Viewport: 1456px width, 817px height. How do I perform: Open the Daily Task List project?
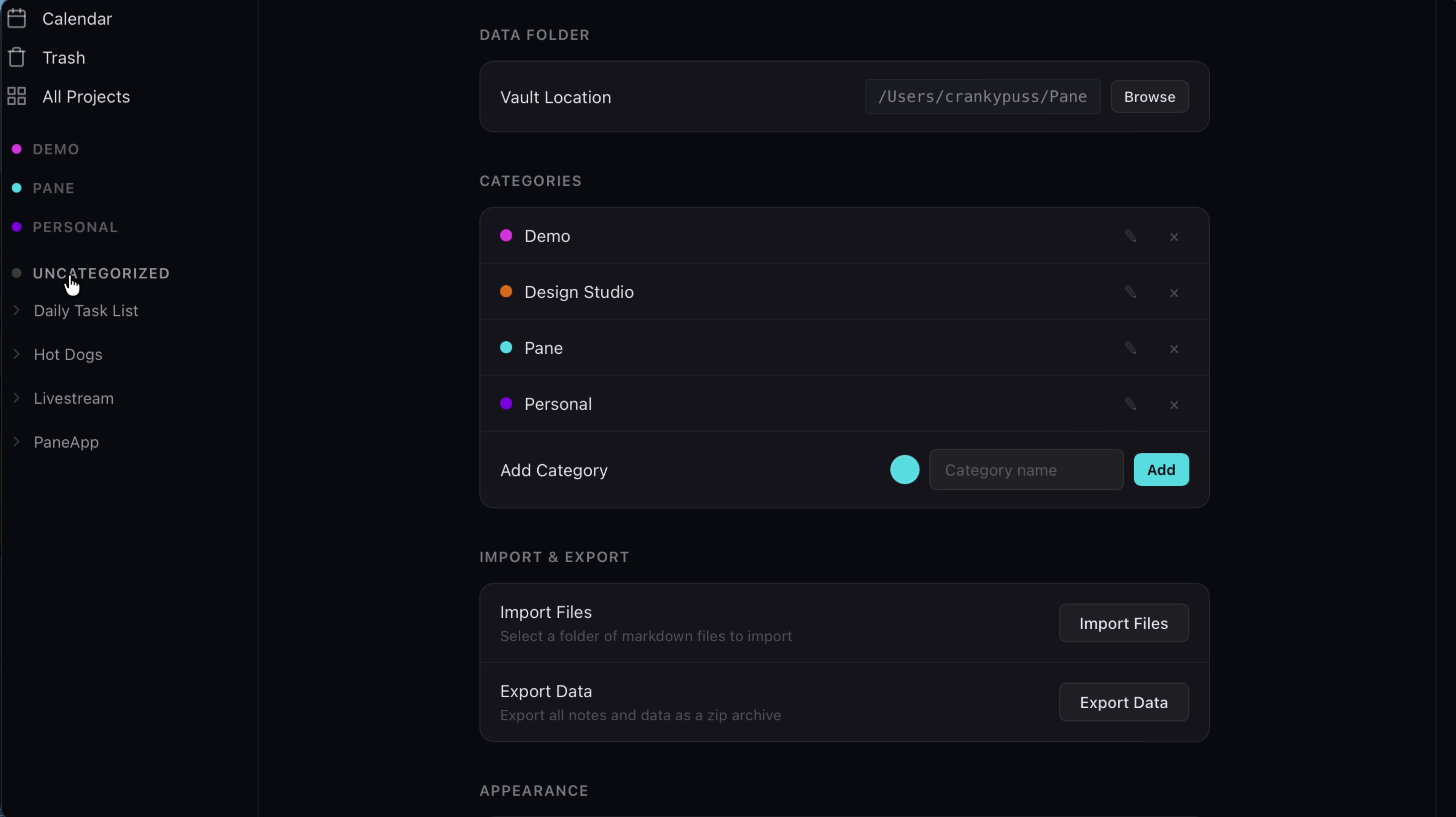point(86,311)
